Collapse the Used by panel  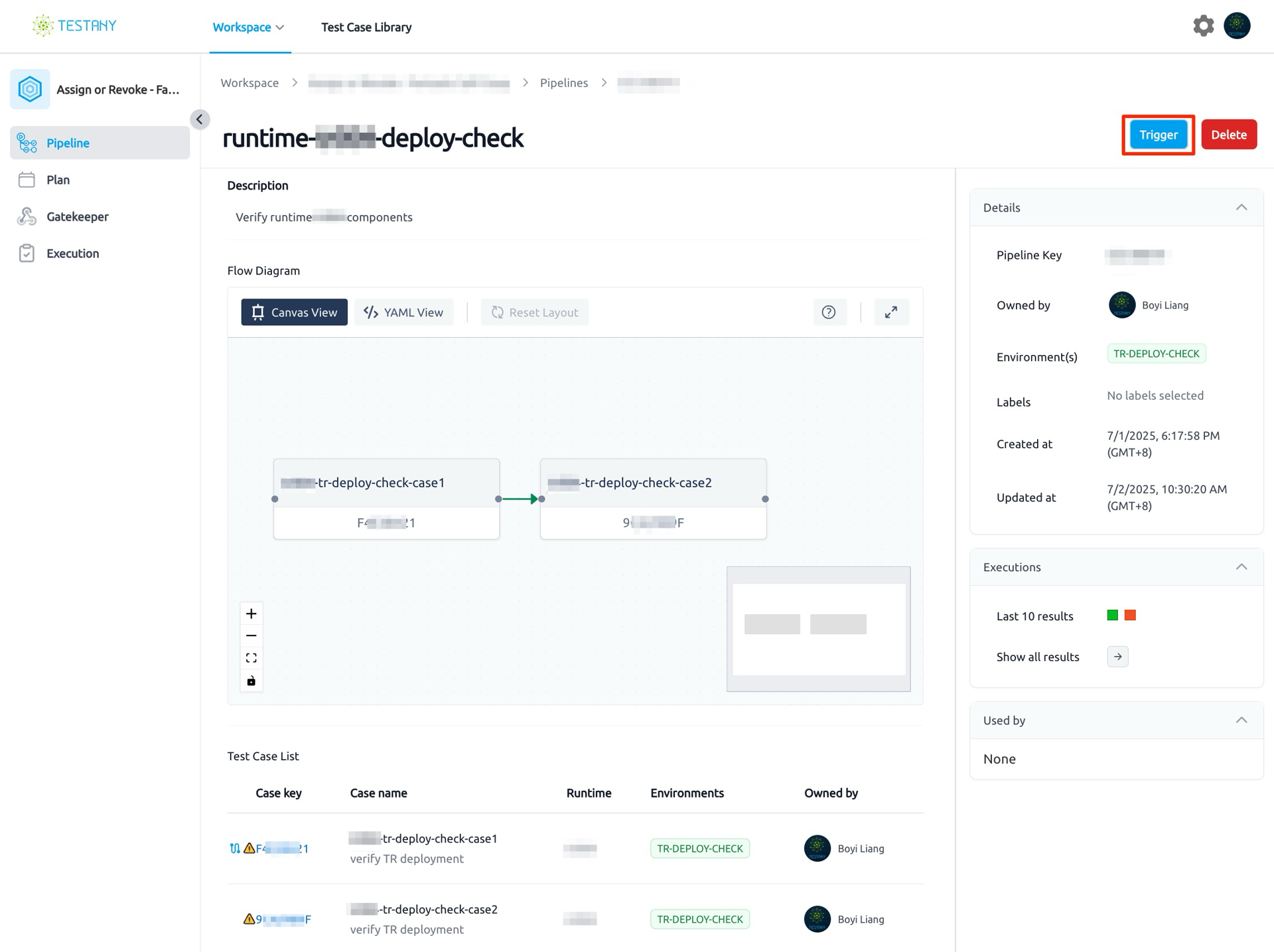[x=1241, y=720]
